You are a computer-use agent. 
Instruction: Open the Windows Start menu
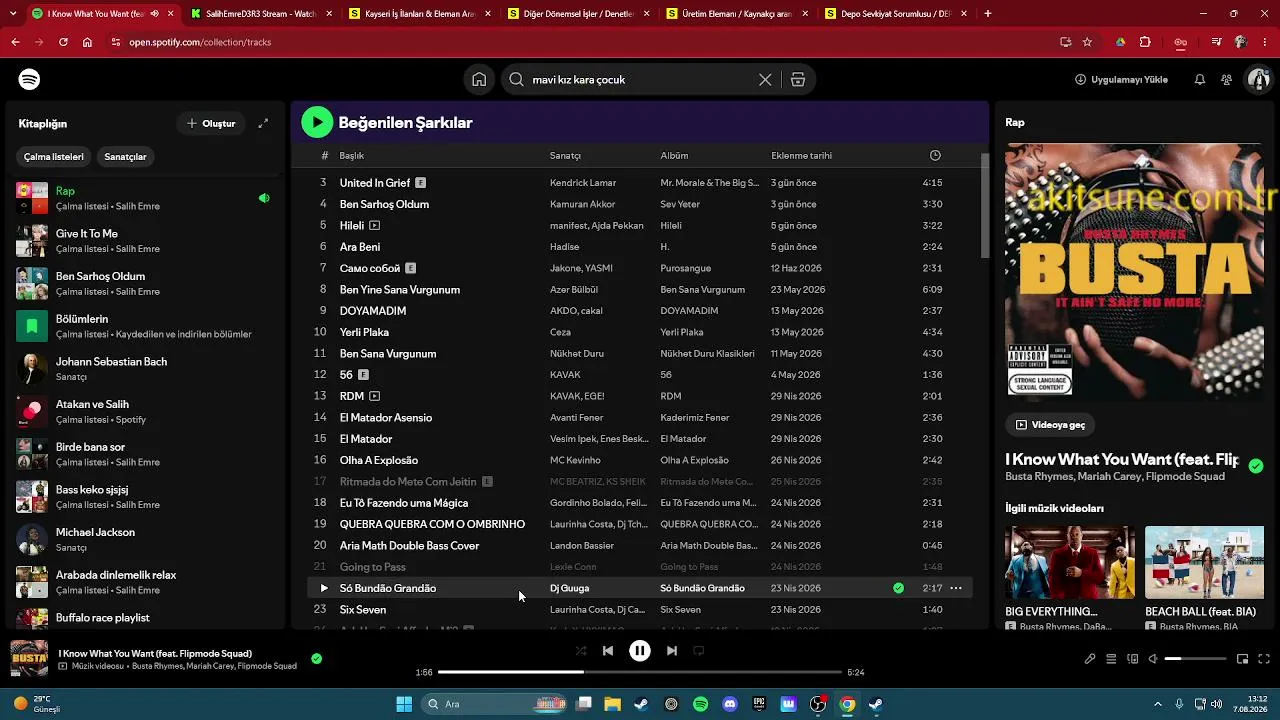point(404,704)
